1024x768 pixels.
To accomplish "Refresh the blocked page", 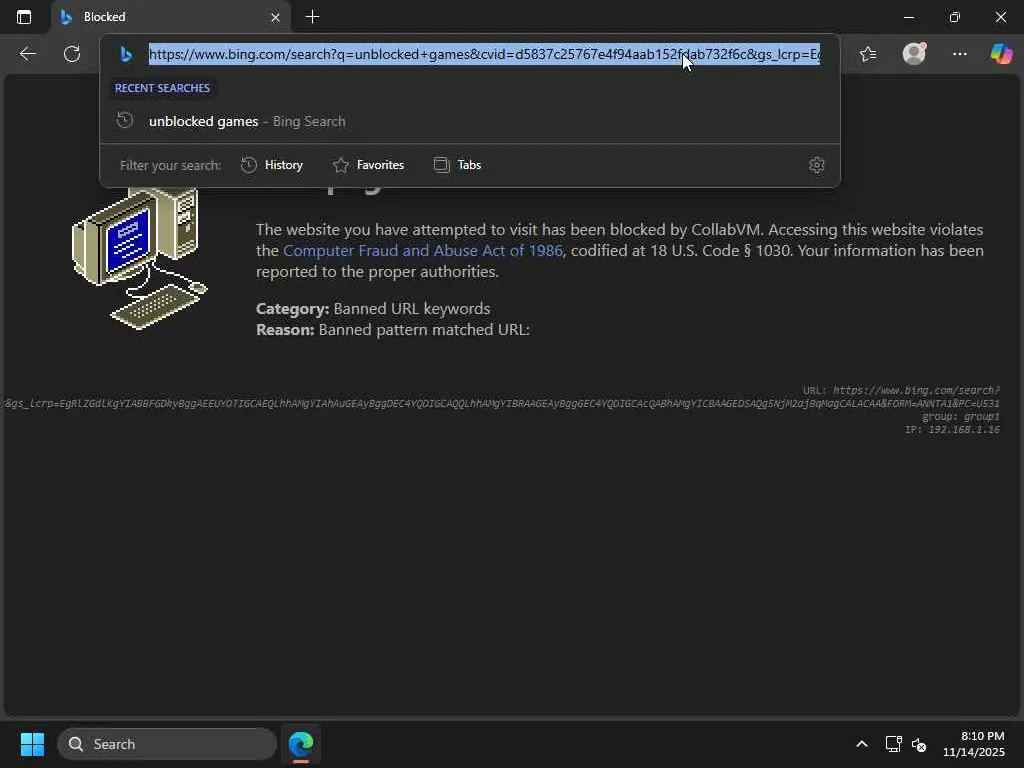I will 72,54.
